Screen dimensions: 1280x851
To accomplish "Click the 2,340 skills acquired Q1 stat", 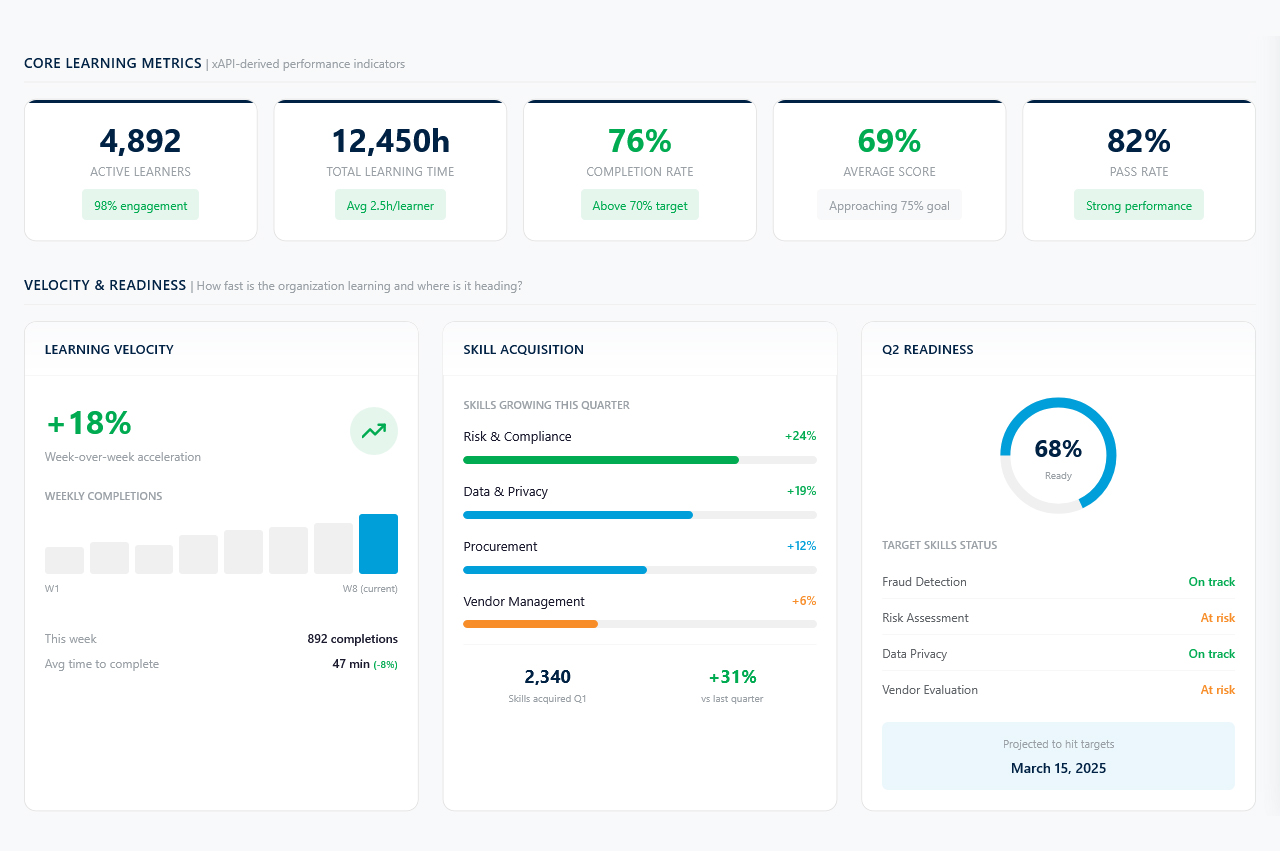I will (x=547, y=685).
